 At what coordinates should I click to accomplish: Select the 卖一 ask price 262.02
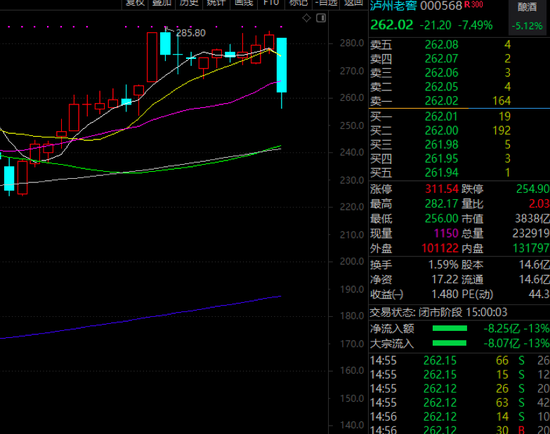442,101
